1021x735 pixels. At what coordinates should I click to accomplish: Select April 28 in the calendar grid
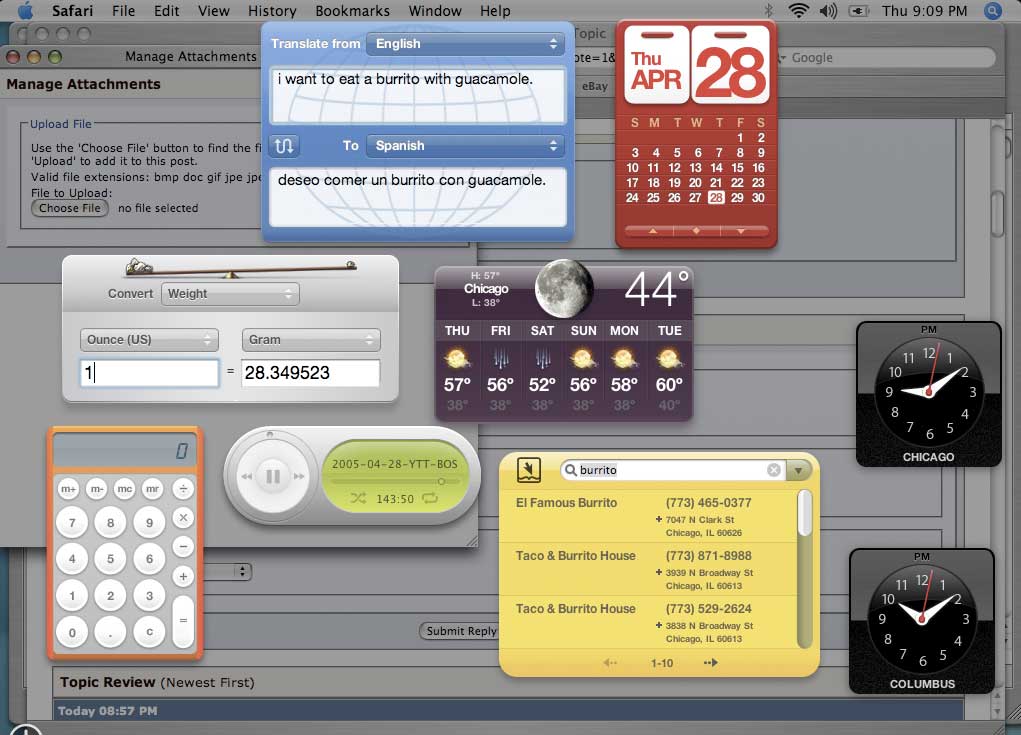(x=716, y=197)
